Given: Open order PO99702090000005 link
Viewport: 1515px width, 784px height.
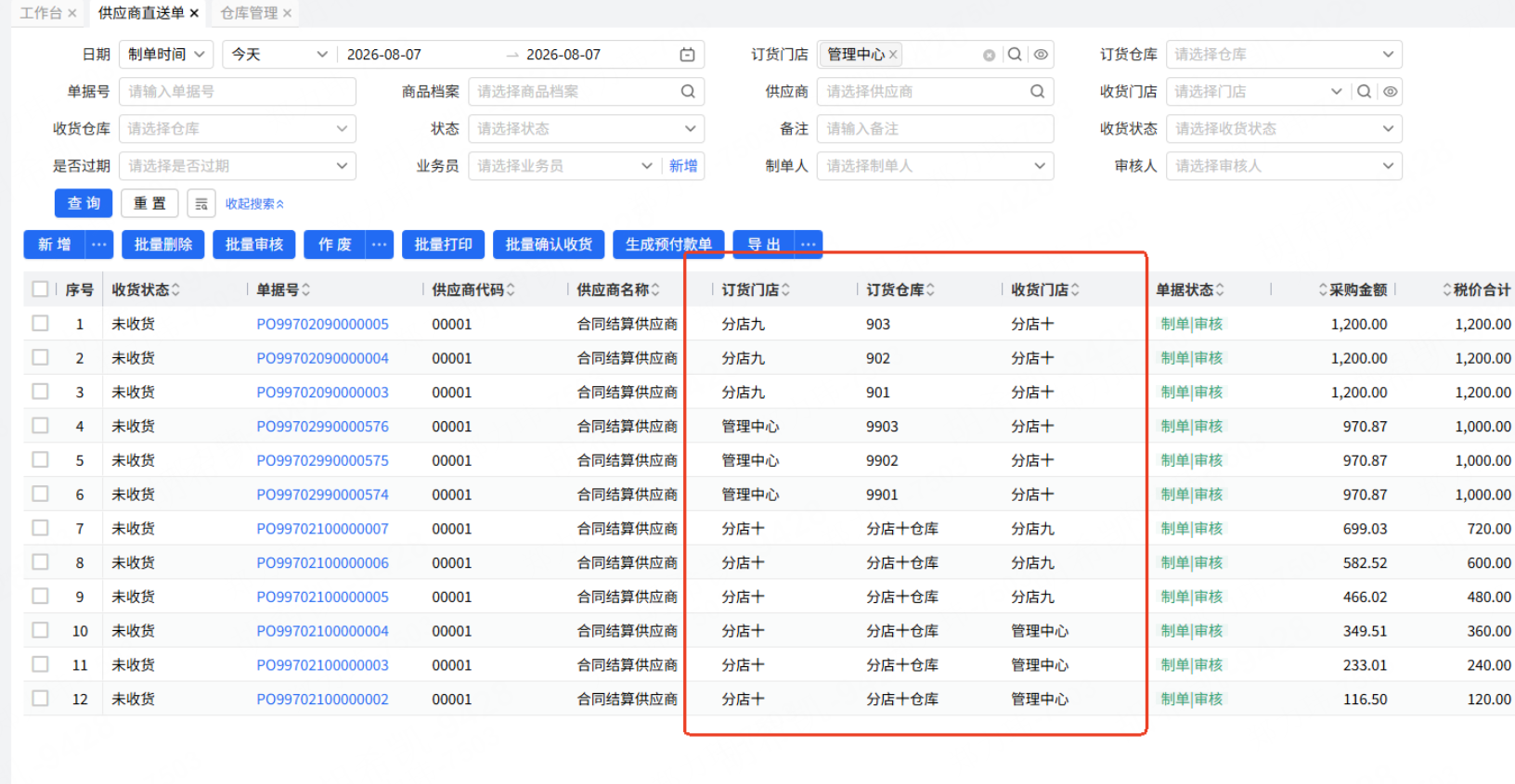Looking at the screenshot, I should 322,324.
